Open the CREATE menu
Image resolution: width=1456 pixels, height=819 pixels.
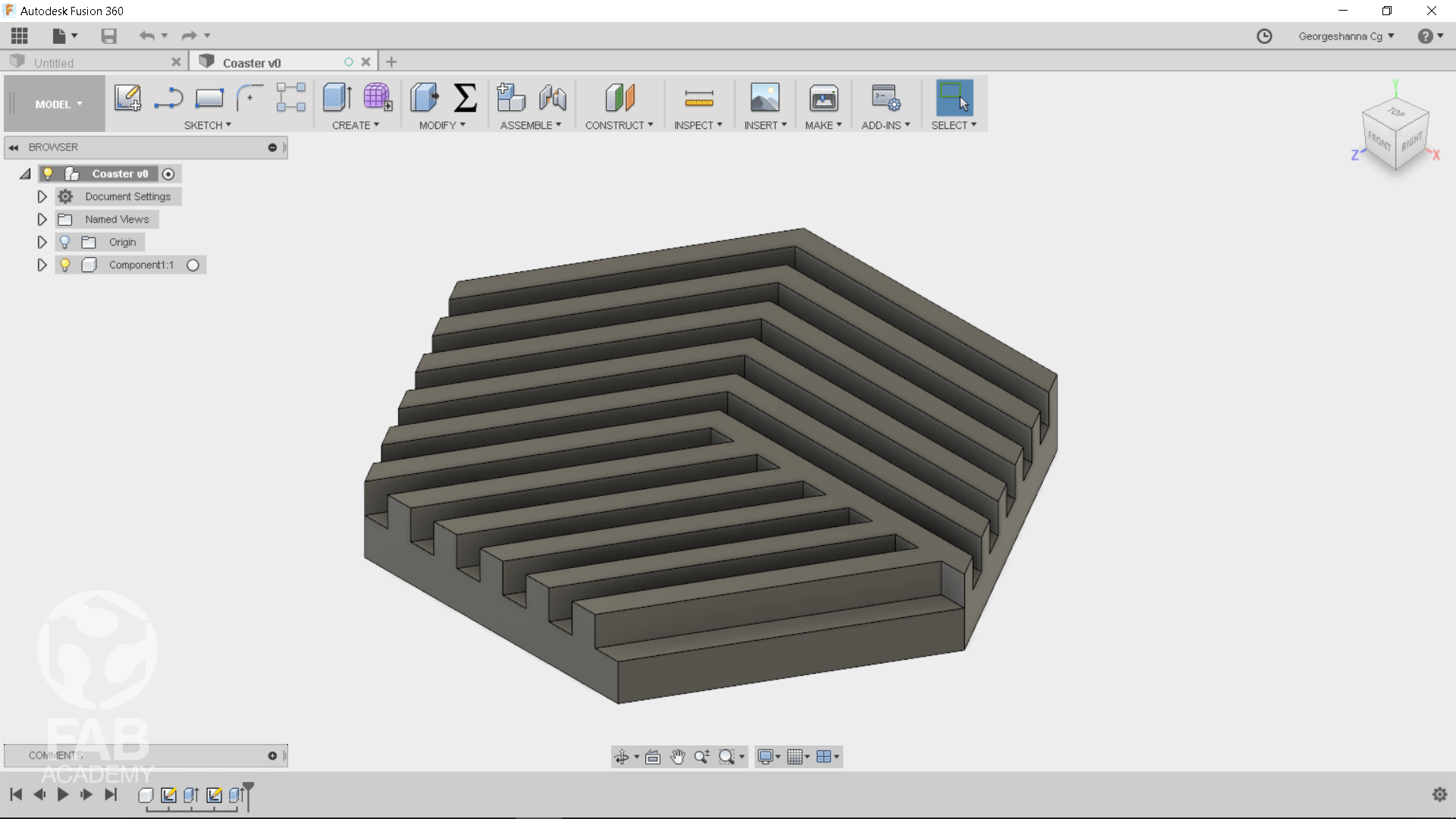(x=355, y=125)
